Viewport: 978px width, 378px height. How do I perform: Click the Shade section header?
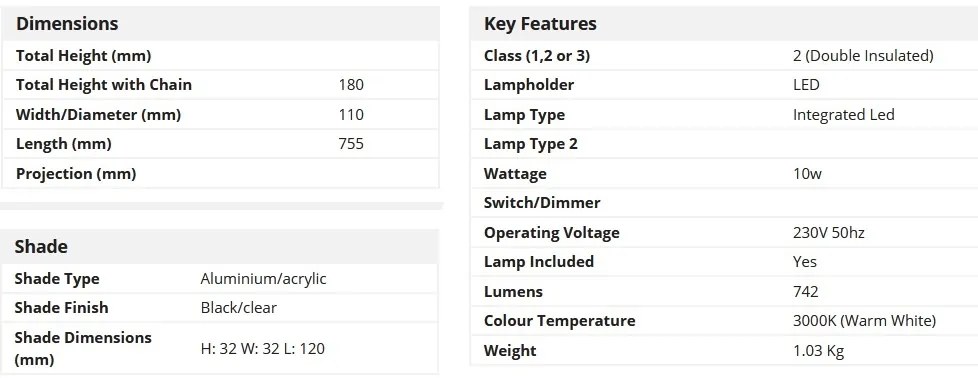[x=41, y=246]
